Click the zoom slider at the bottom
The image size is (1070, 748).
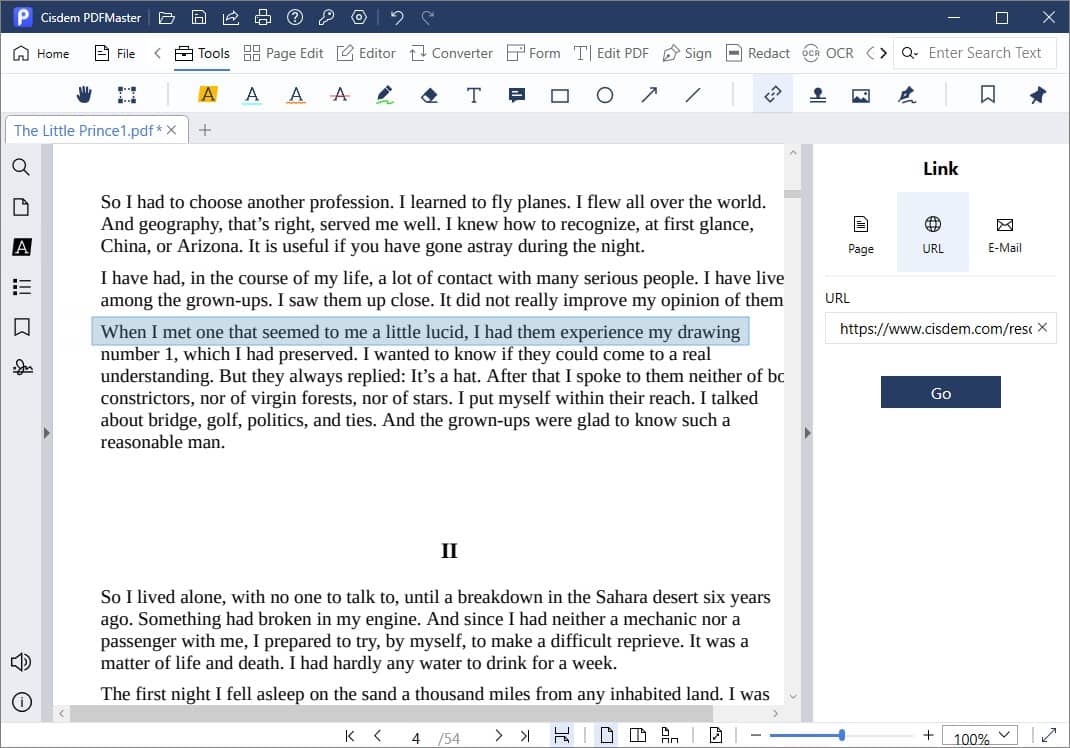(x=843, y=732)
